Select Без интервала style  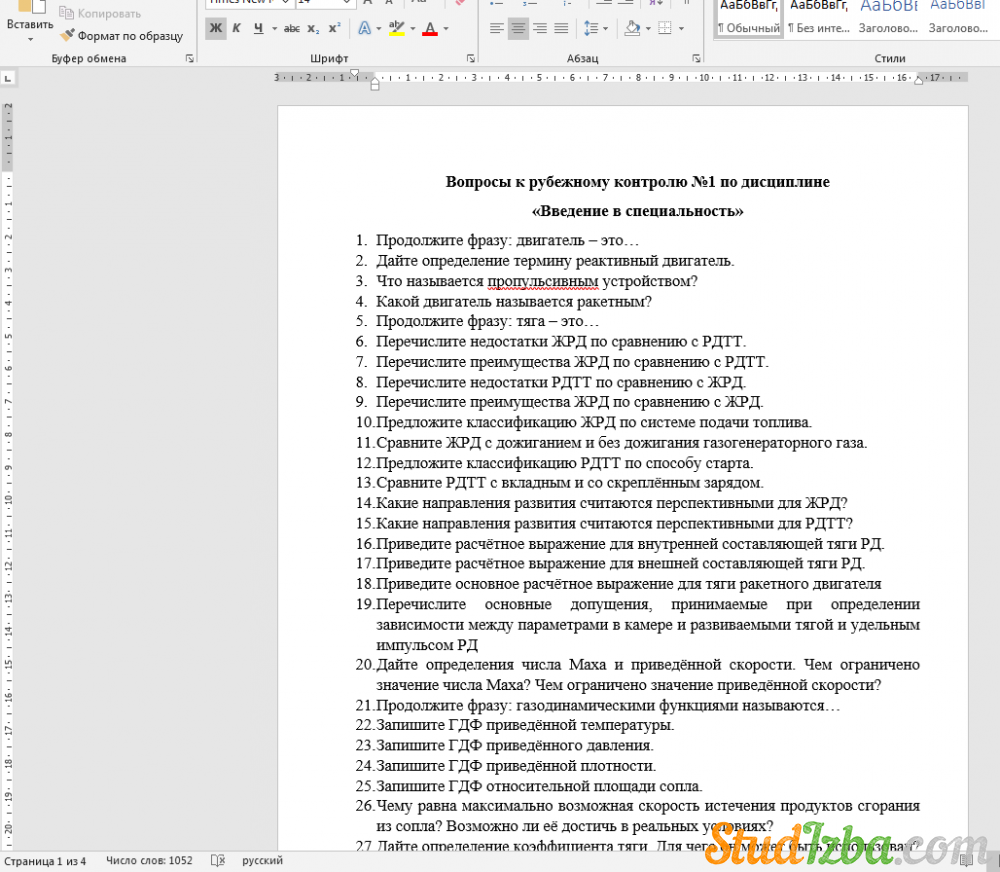[x=819, y=18]
